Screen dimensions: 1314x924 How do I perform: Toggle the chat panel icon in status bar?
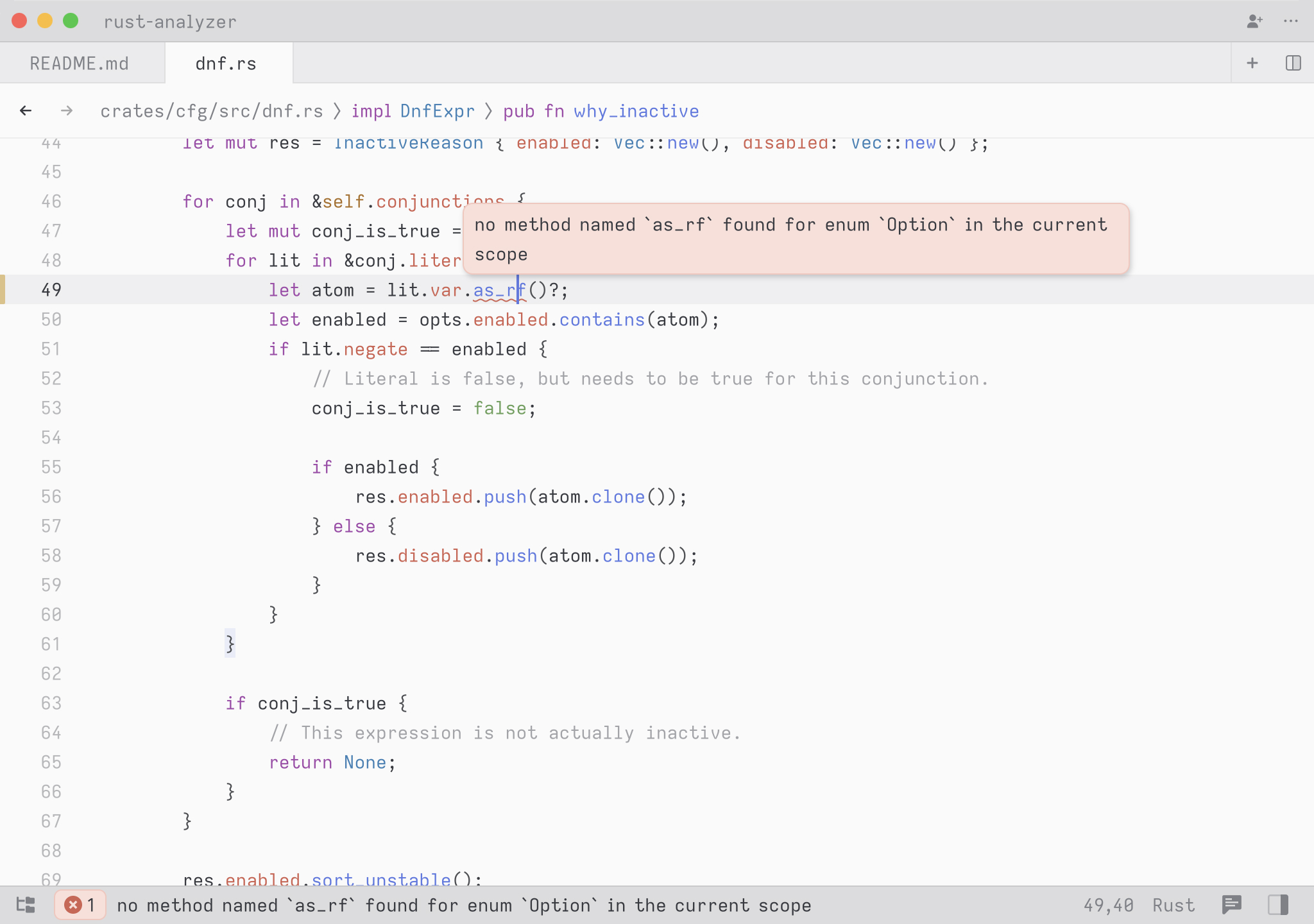tap(1231, 905)
